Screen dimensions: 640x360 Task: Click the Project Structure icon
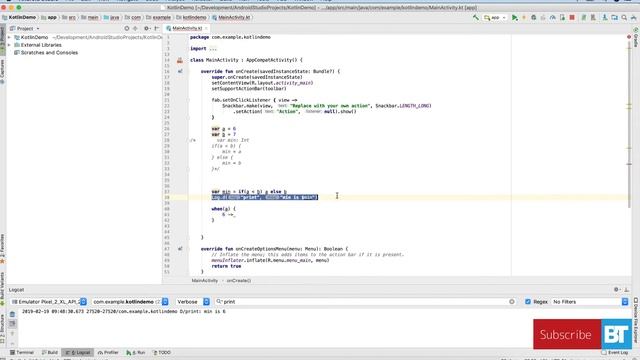(x=614, y=18)
